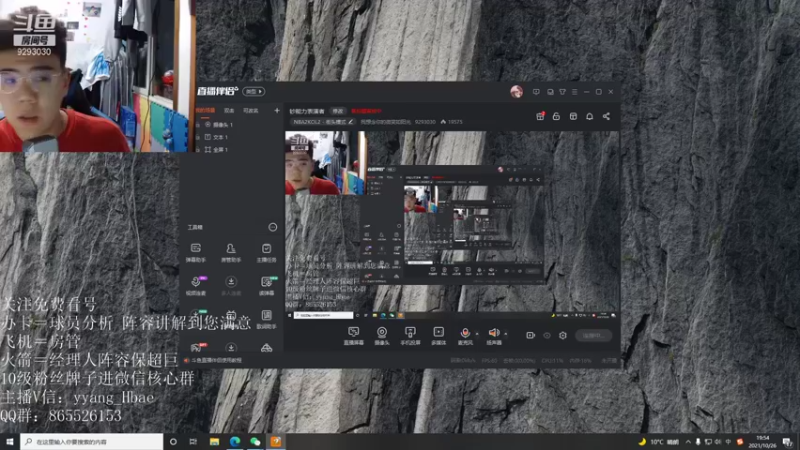The height and width of the screenshot is (450, 800).
Task: Click the 直播中 live status button
Action: coord(593,335)
